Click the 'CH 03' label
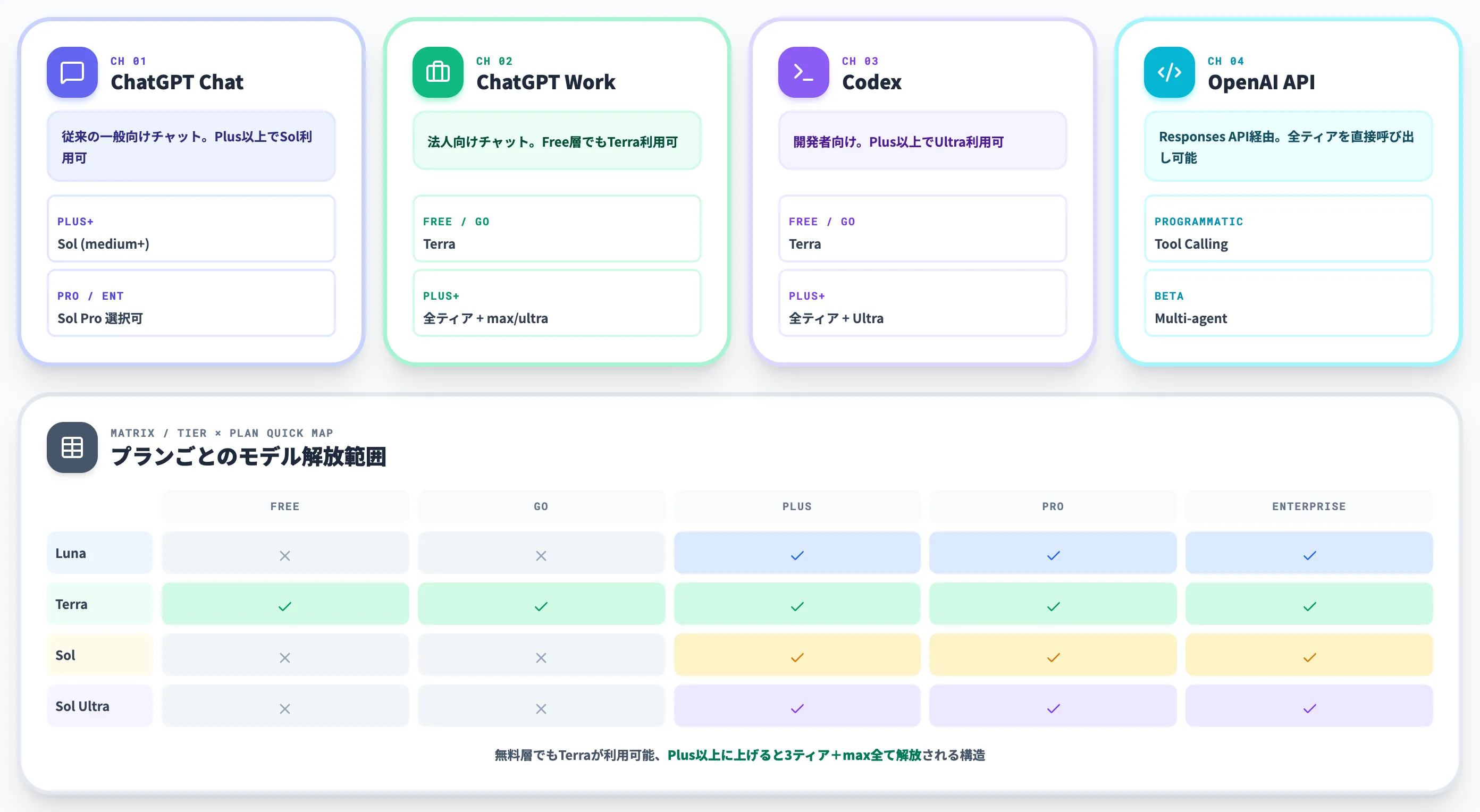The width and height of the screenshot is (1480, 812). [860, 61]
